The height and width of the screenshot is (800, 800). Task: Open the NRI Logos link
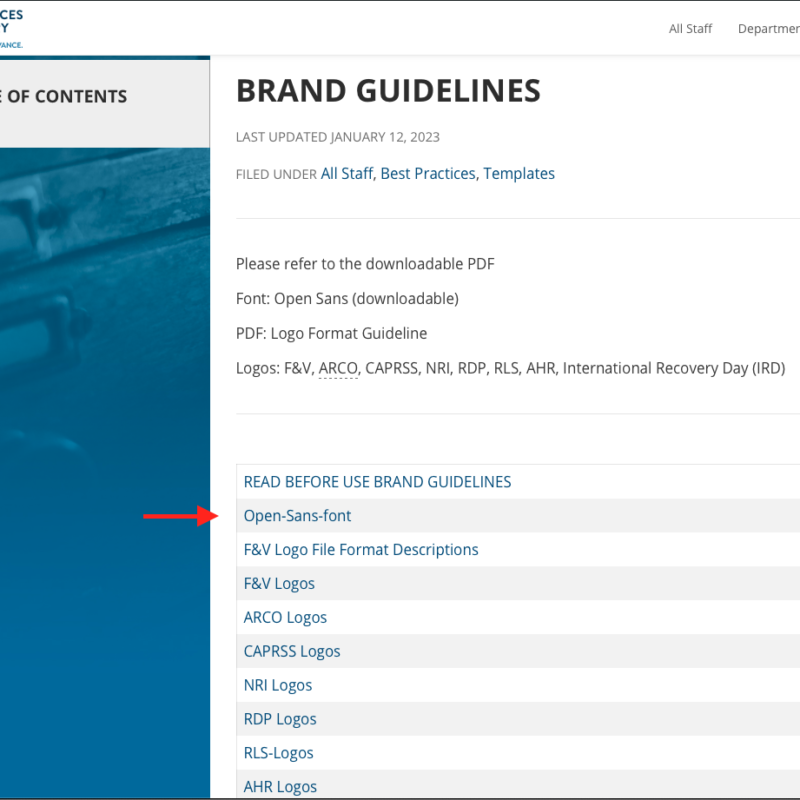tap(278, 686)
